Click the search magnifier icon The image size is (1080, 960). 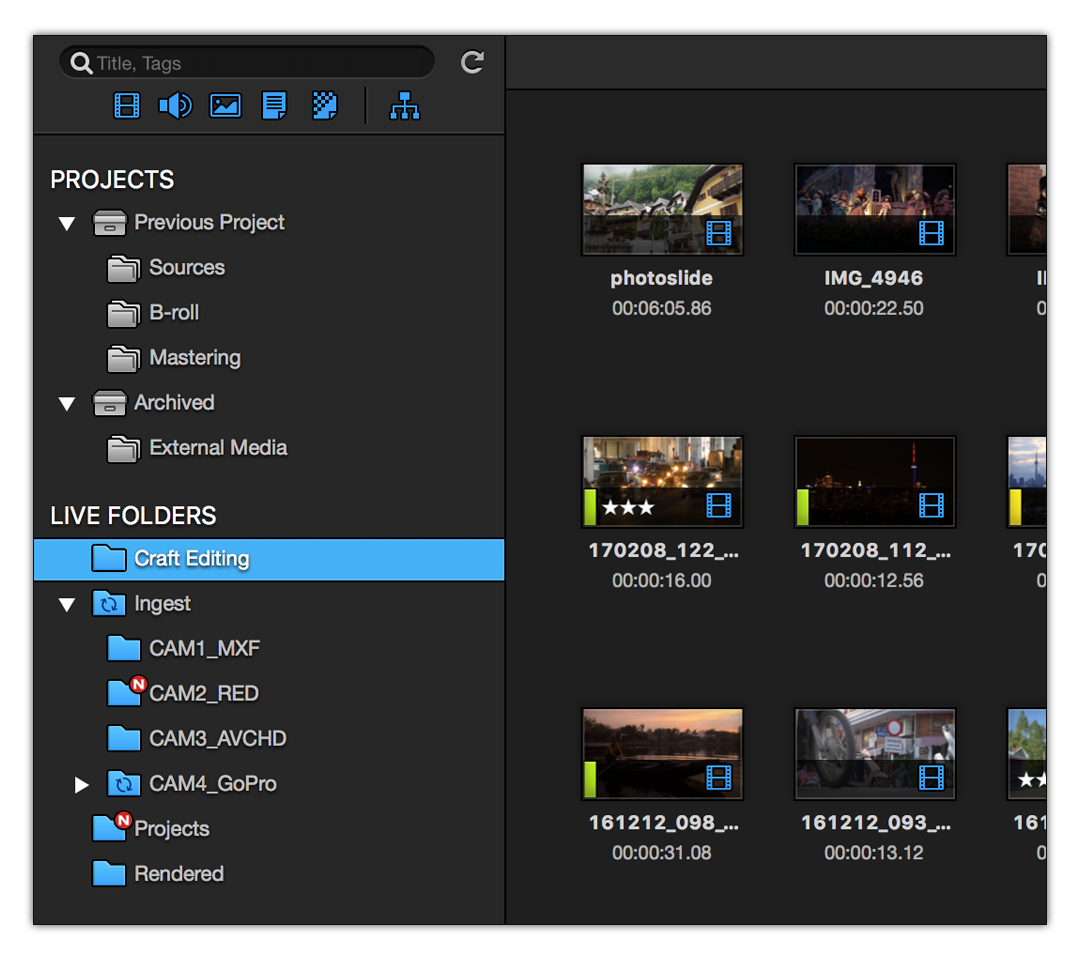point(80,62)
